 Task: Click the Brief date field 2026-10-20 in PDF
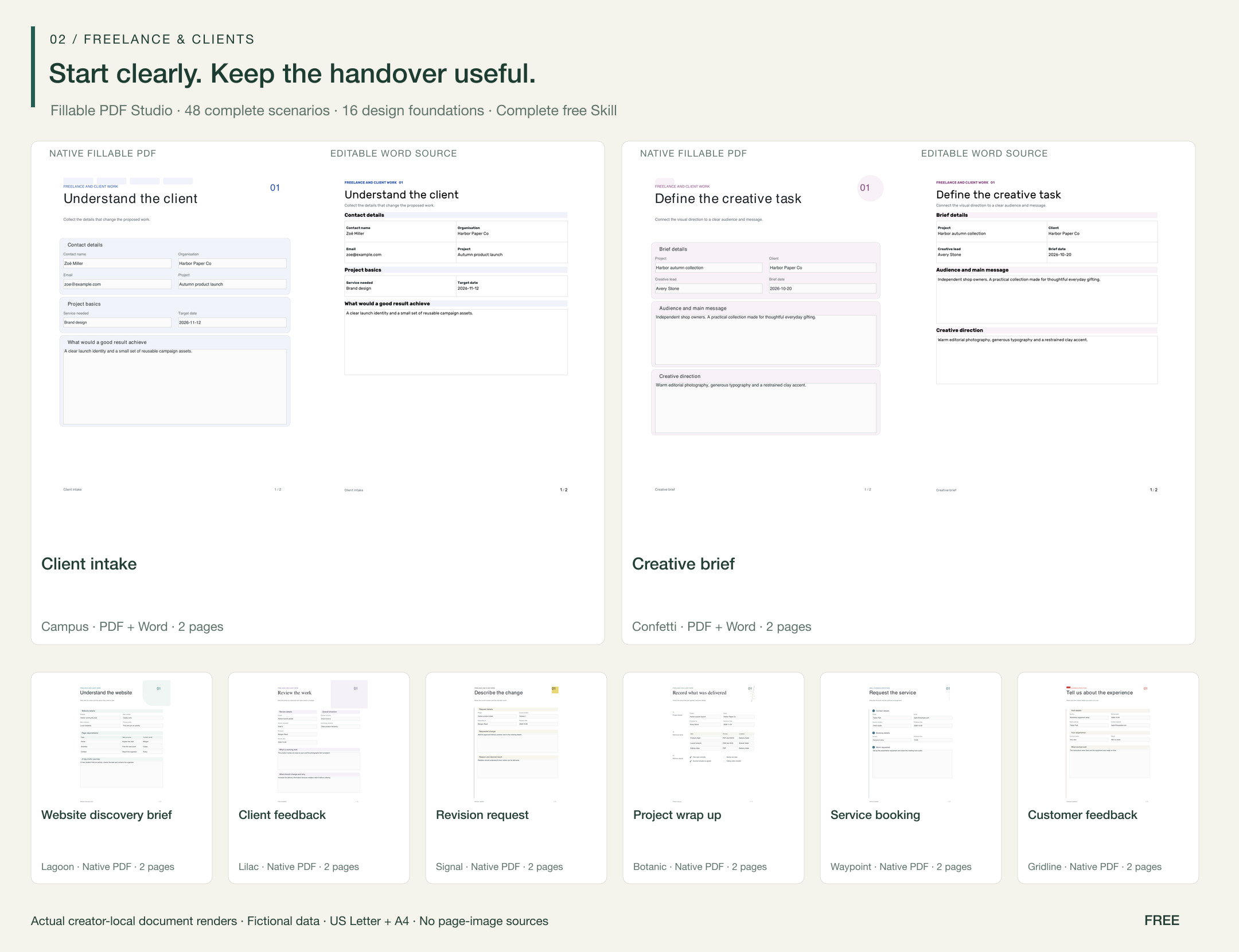tap(823, 288)
